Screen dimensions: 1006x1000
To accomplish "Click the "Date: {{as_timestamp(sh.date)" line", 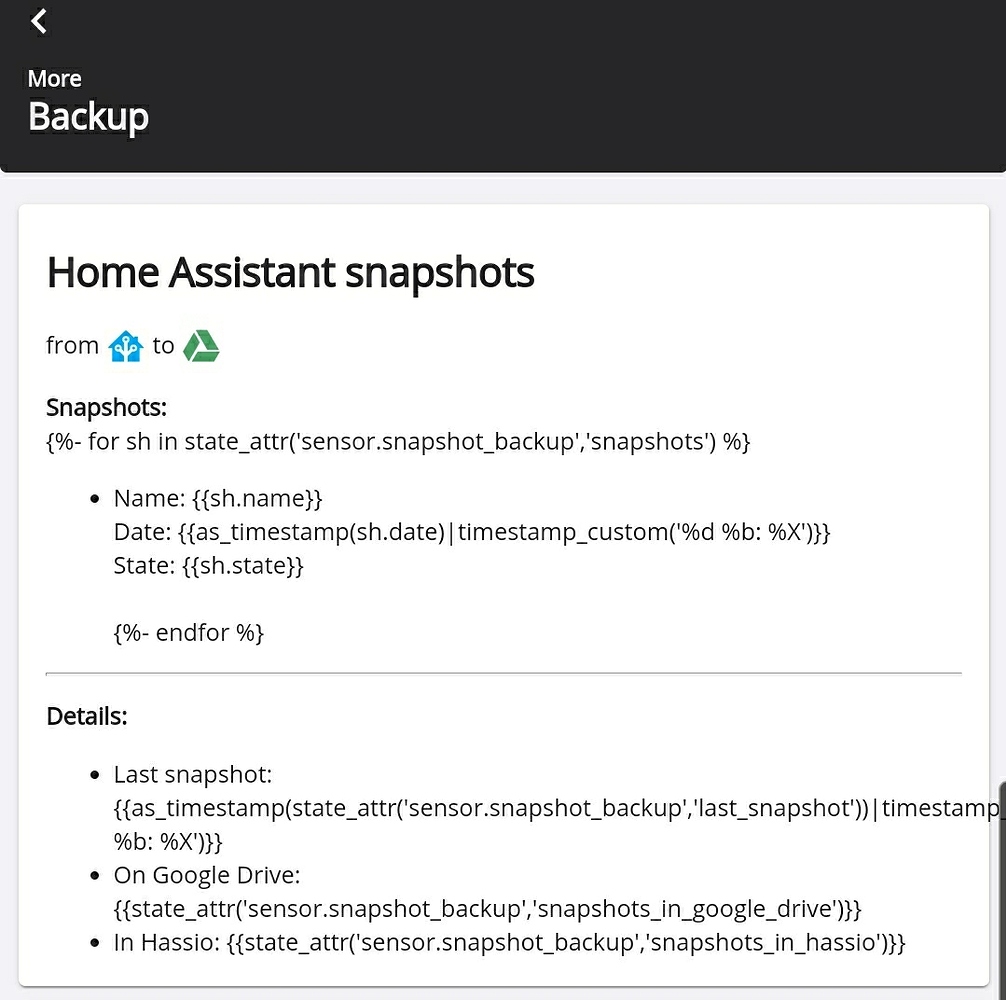I will pos(472,532).
